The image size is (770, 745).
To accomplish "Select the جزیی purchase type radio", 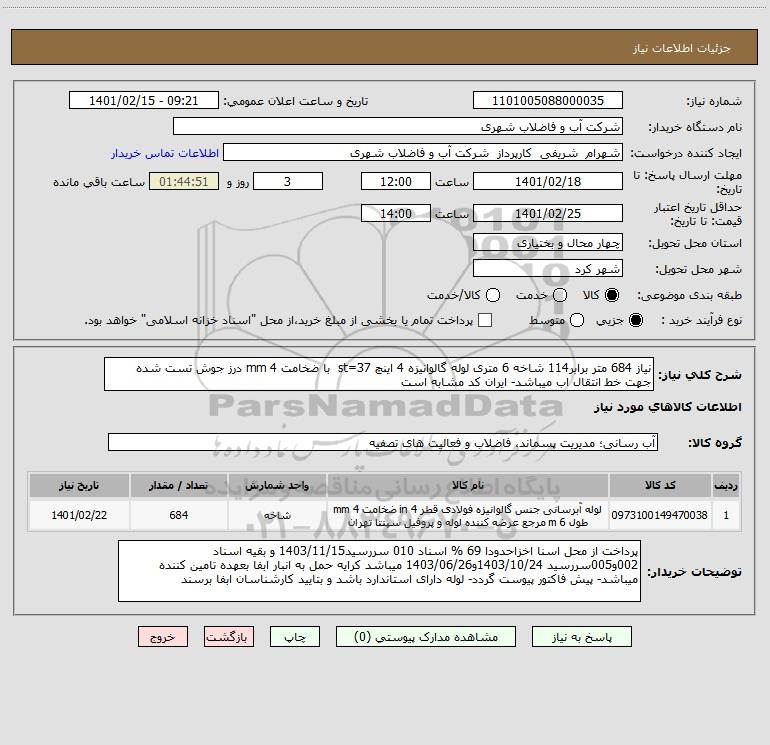I will pyautogui.click(x=635, y=320).
